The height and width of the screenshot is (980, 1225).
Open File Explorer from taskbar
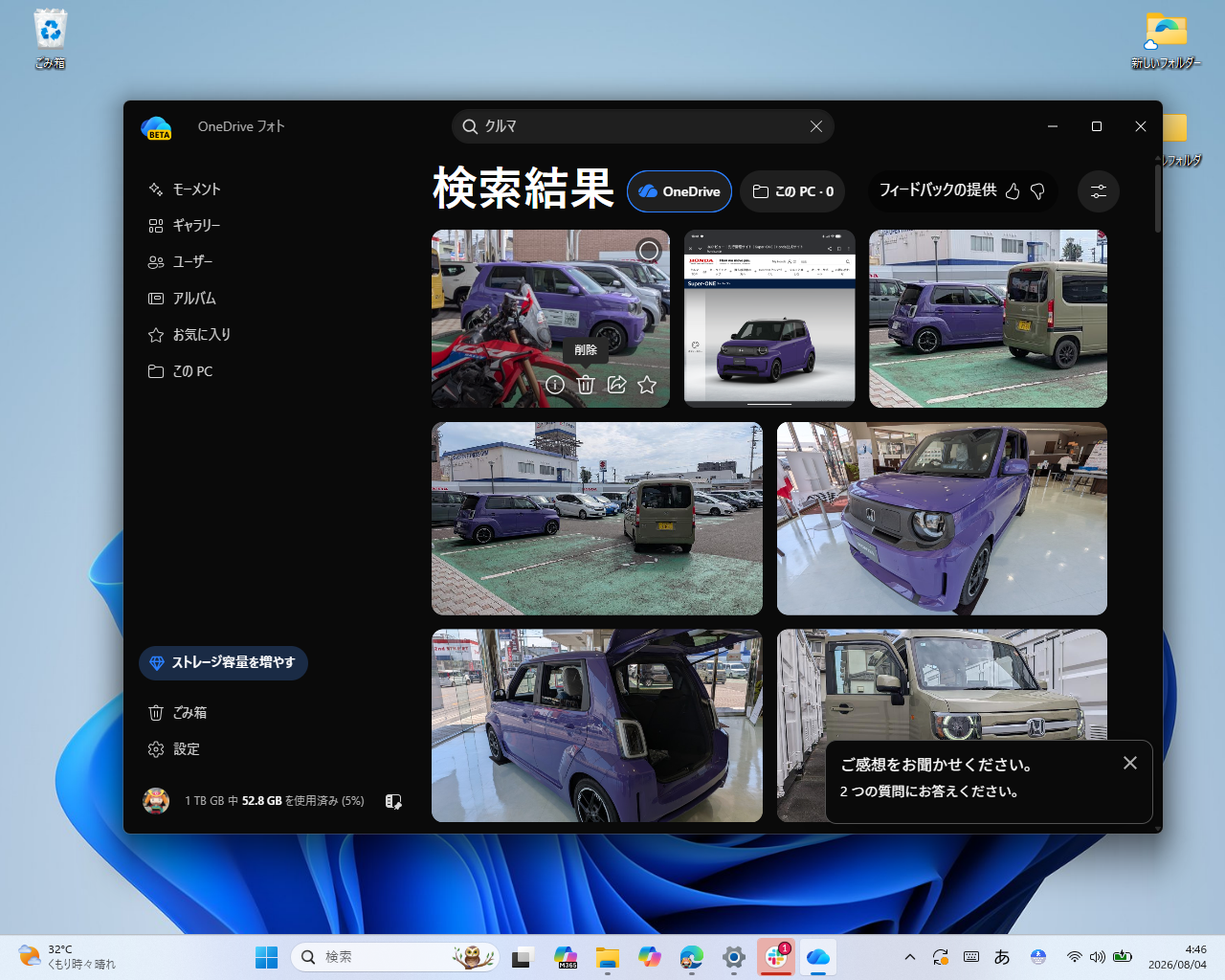click(x=608, y=957)
